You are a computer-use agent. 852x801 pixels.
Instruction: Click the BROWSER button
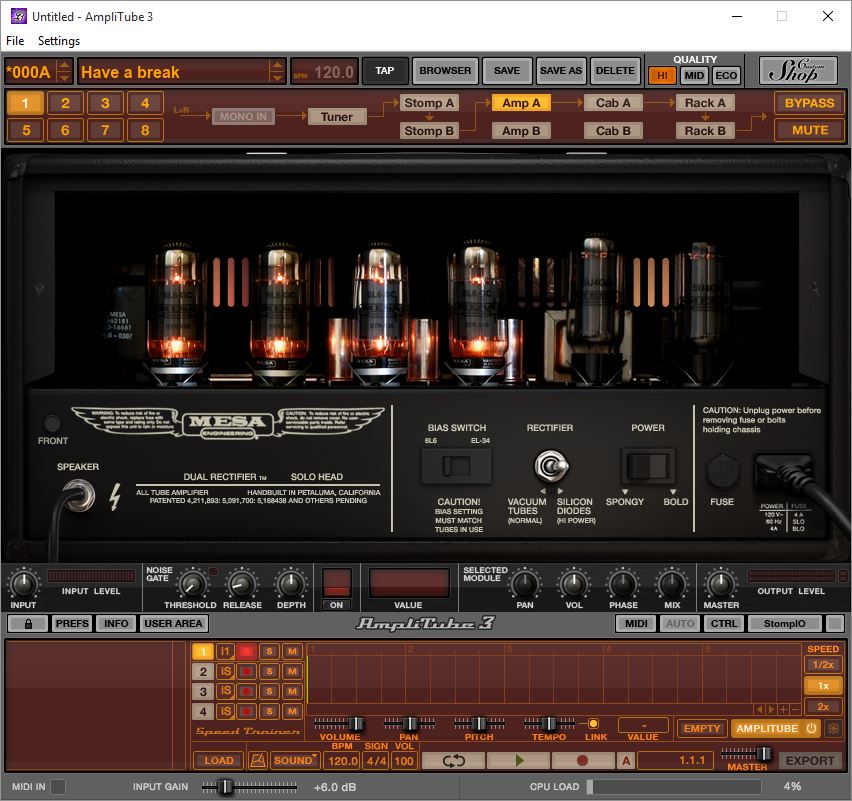(x=445, y=71)
